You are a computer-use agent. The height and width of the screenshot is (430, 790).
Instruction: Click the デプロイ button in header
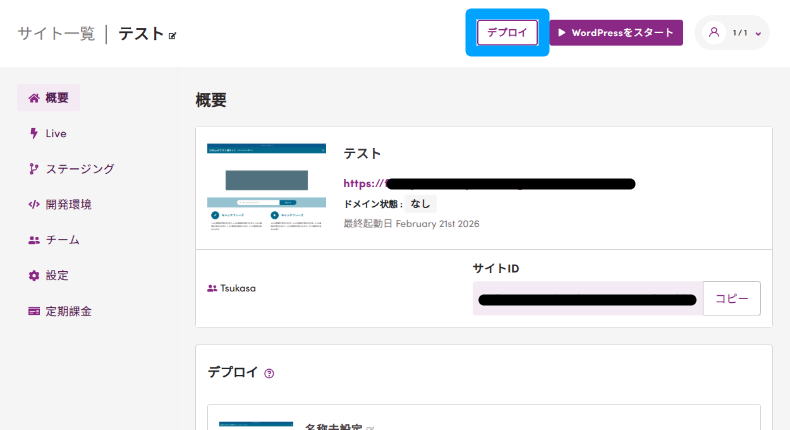507,33
